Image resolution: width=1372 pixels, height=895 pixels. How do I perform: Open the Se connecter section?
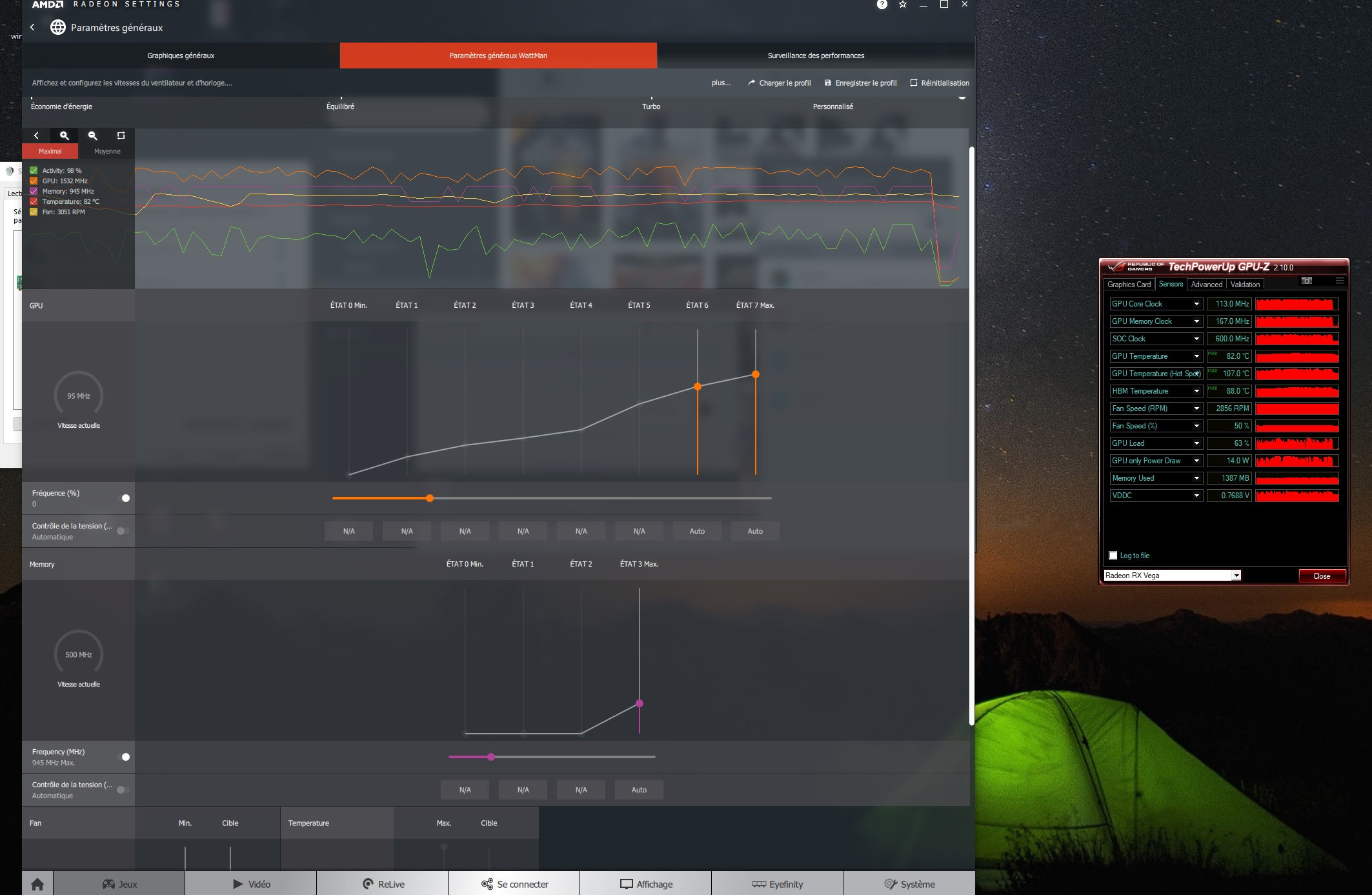click(x=514, y=884)
